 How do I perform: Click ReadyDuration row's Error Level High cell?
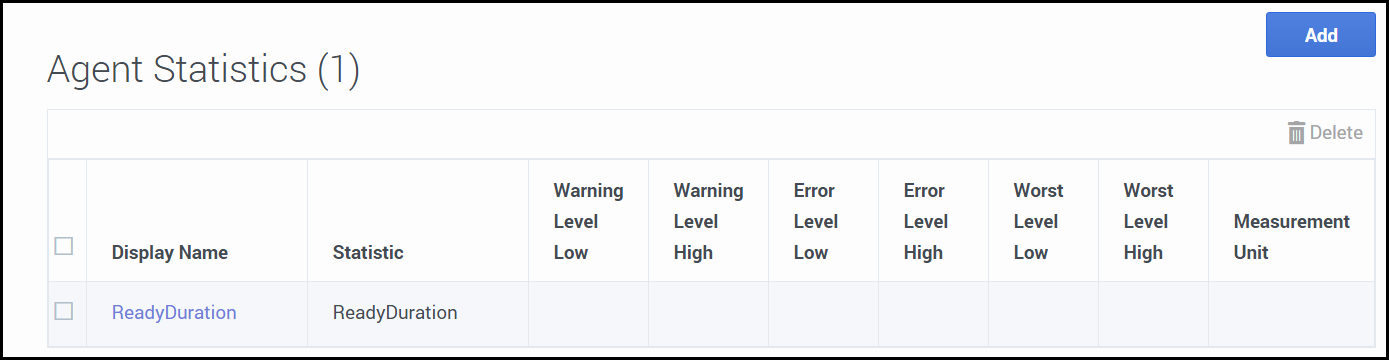933,314
